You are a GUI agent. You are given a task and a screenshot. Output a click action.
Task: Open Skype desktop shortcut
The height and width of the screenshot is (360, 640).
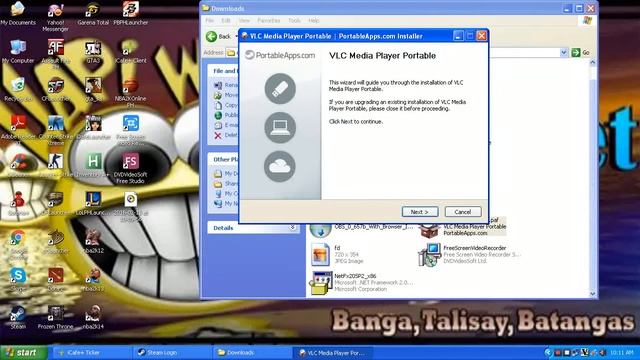click(x=18, y=279)
